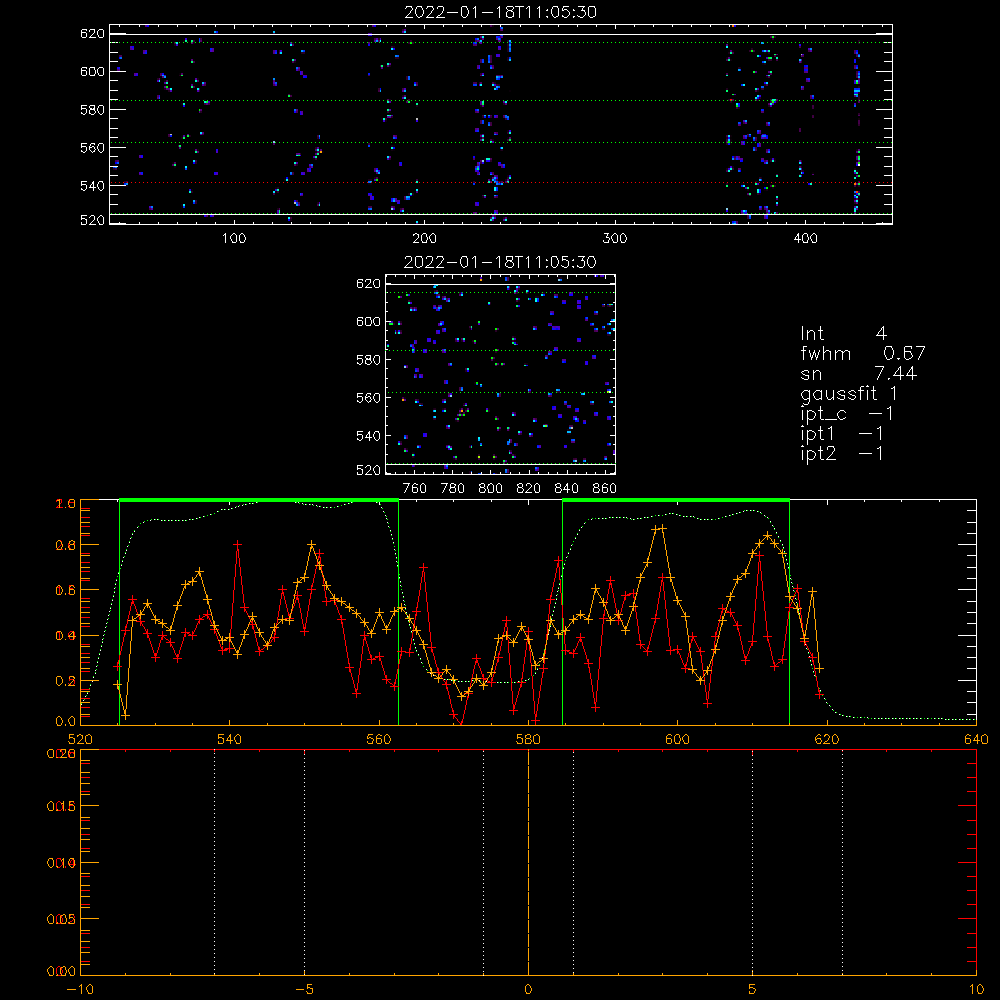Click y-axis label 560 on the small middle plot
This screenshot has height=1000, width=1000.
pos(369,397)
